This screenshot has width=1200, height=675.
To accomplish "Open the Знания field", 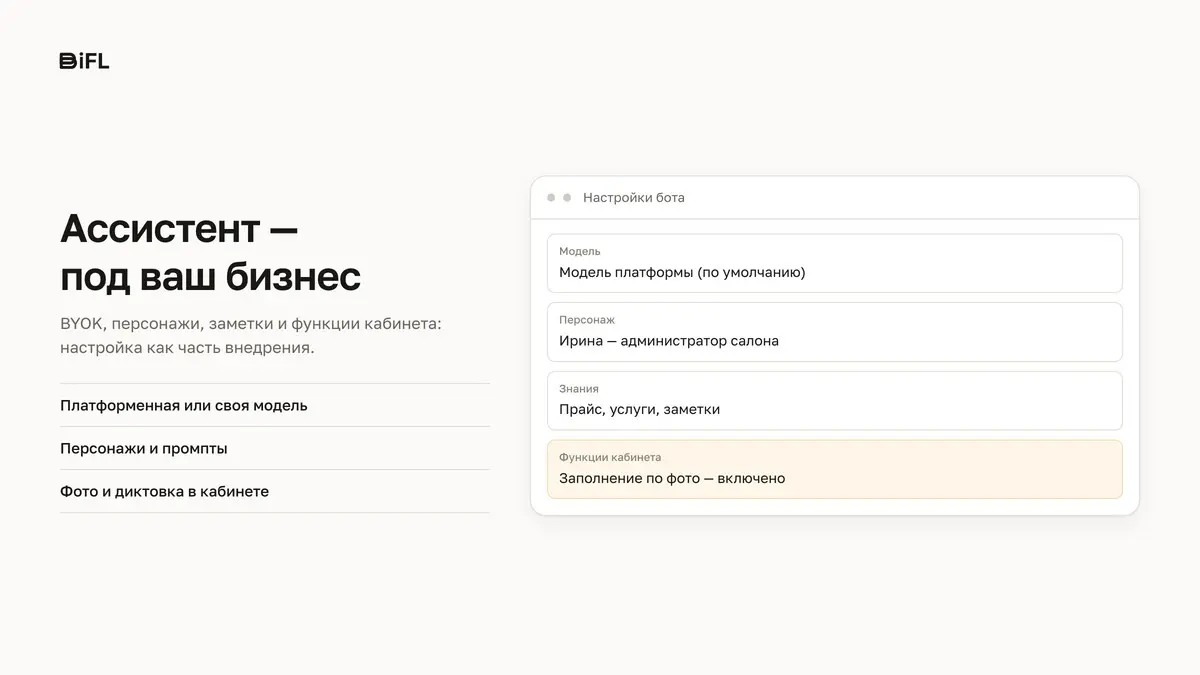I will (834, 400).
